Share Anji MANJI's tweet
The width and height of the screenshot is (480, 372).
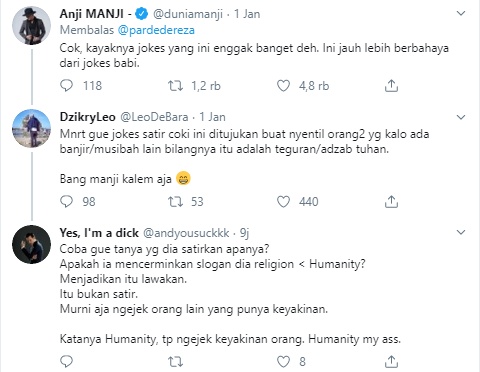click(391, 86)
